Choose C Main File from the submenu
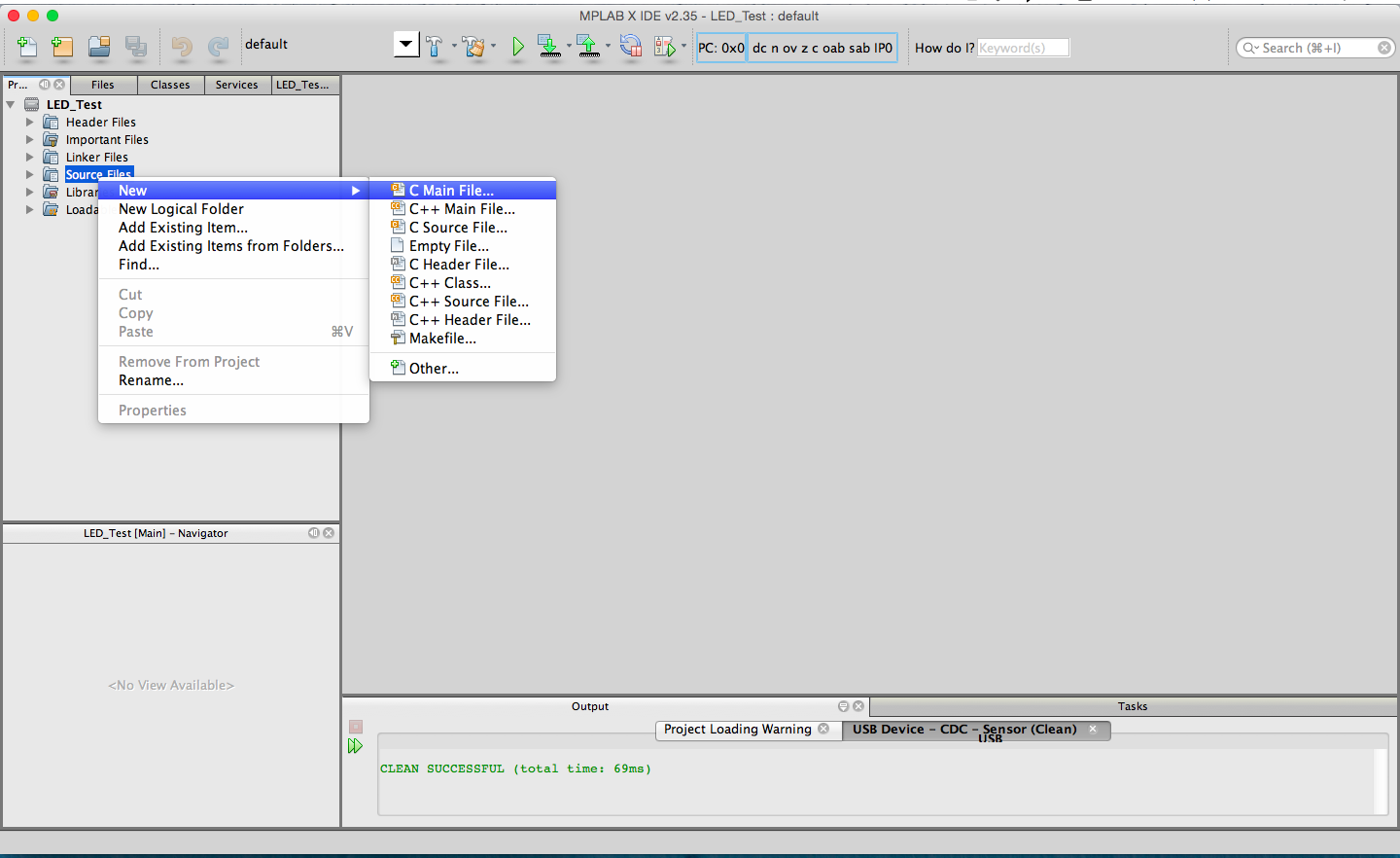This screenshot has height=858, width=1400. coord(451,191)
